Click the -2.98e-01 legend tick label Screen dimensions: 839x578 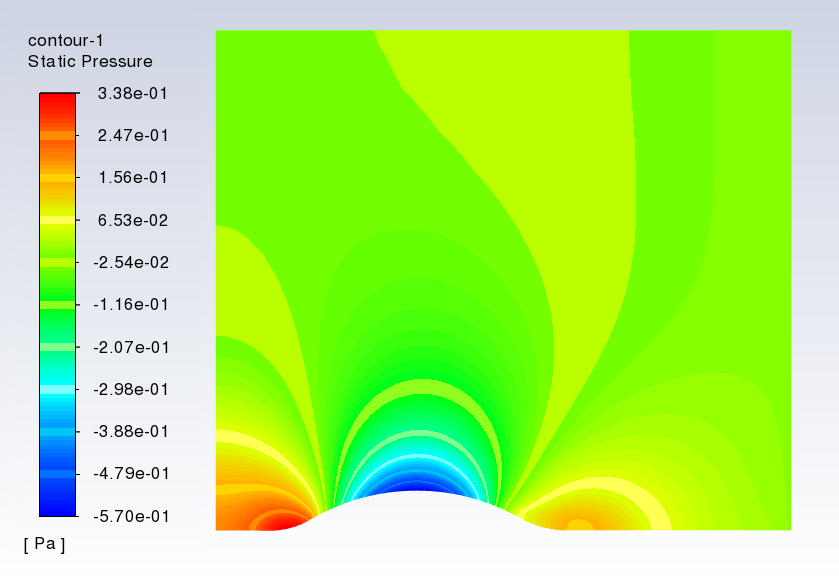[130, 389]
